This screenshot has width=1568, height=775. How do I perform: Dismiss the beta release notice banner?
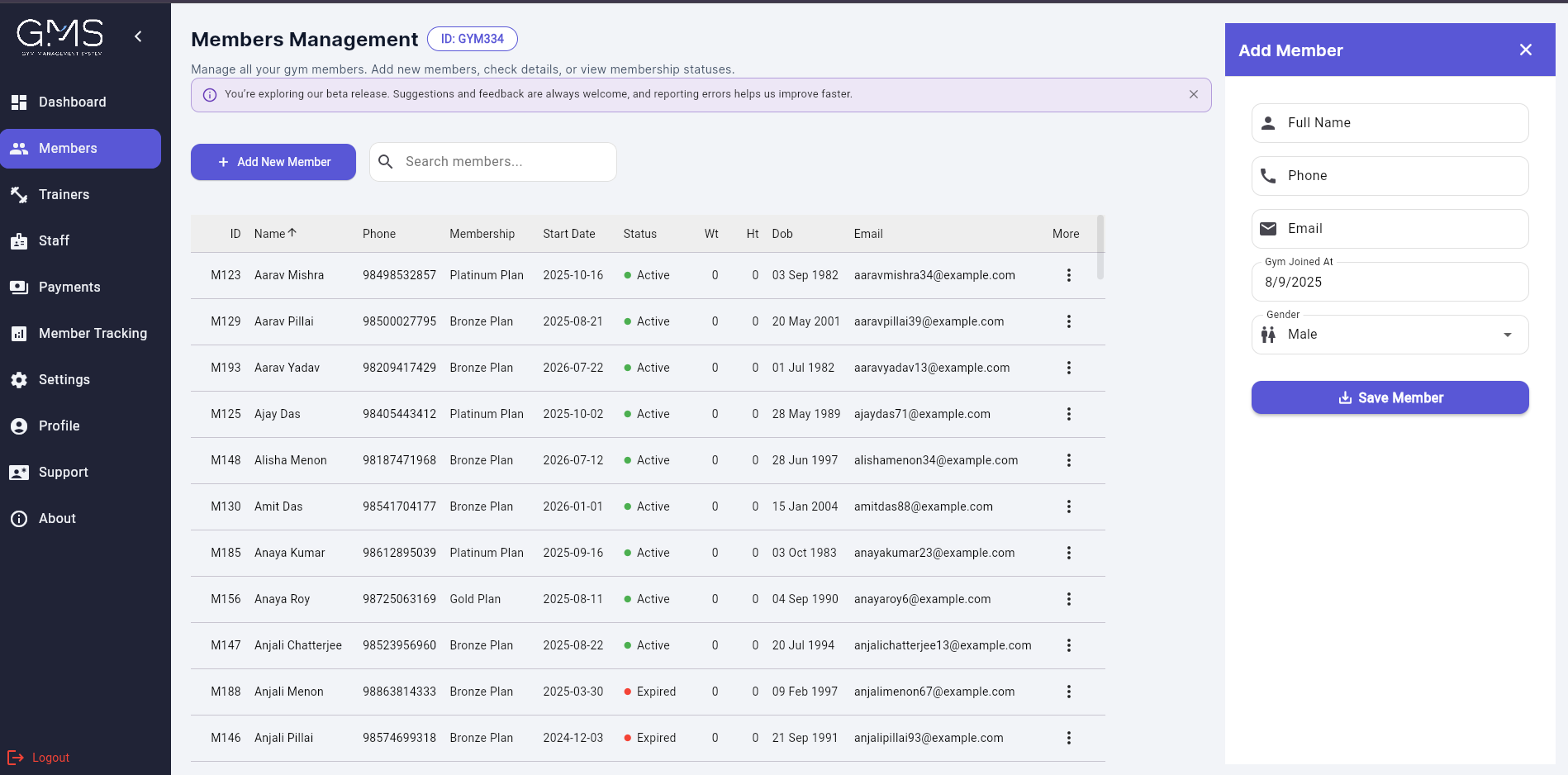click(x=1193, y=94)
